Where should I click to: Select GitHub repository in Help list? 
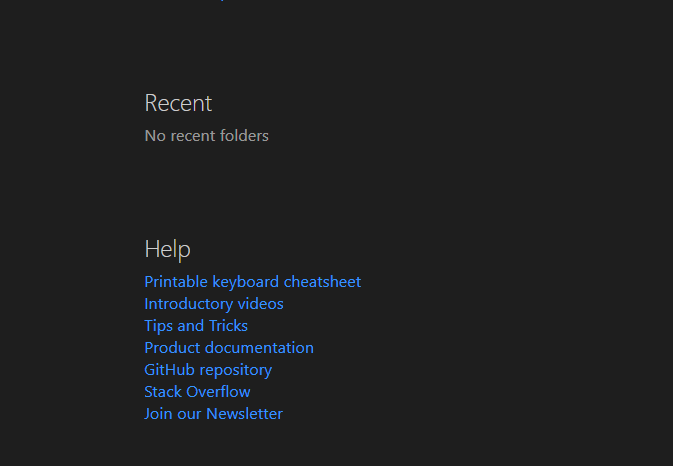[x=208, y=370]
